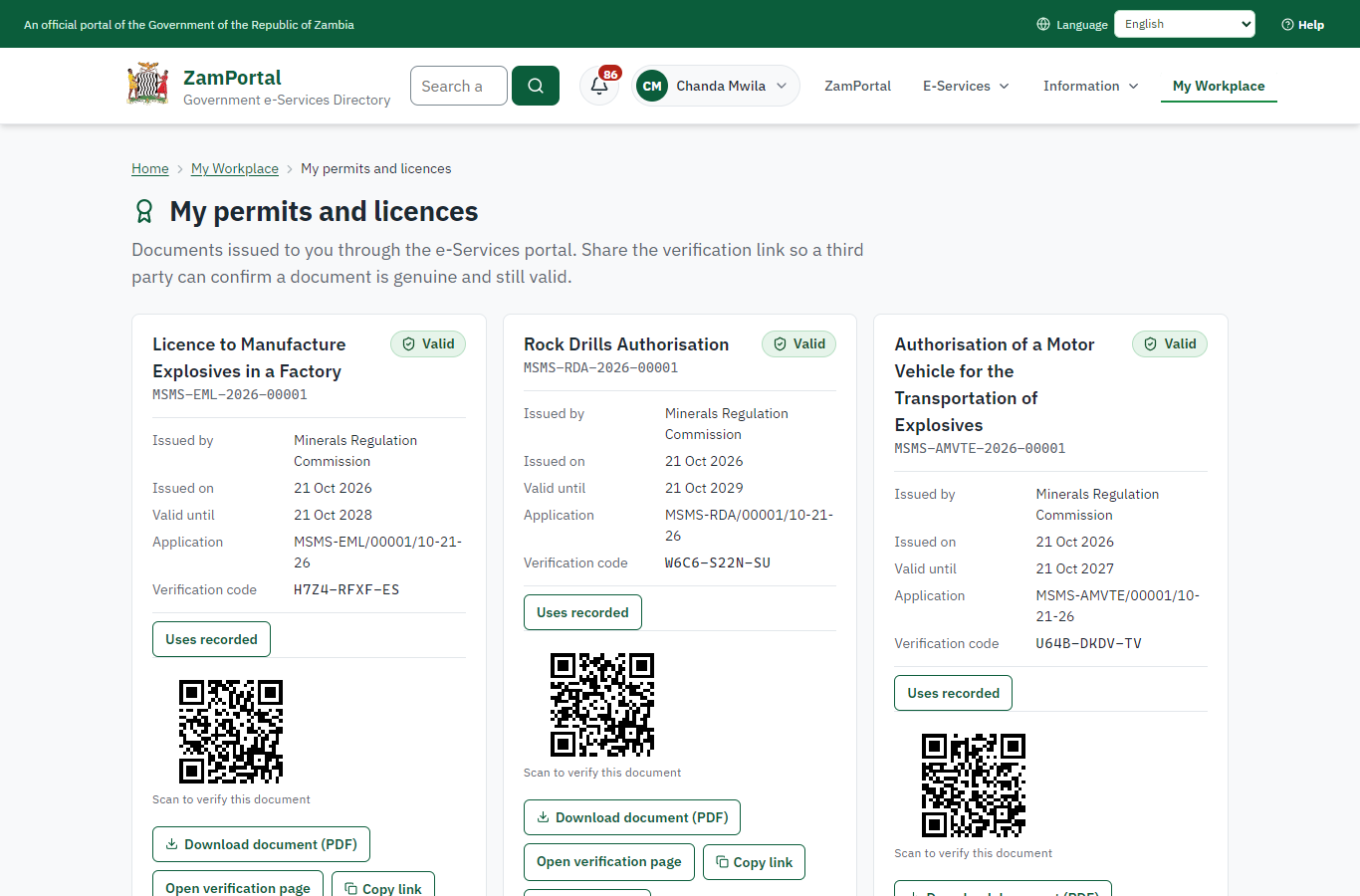1360x896 pixels.
Task: Follow the Home breadcrumb link
Action: pos(150,168)
